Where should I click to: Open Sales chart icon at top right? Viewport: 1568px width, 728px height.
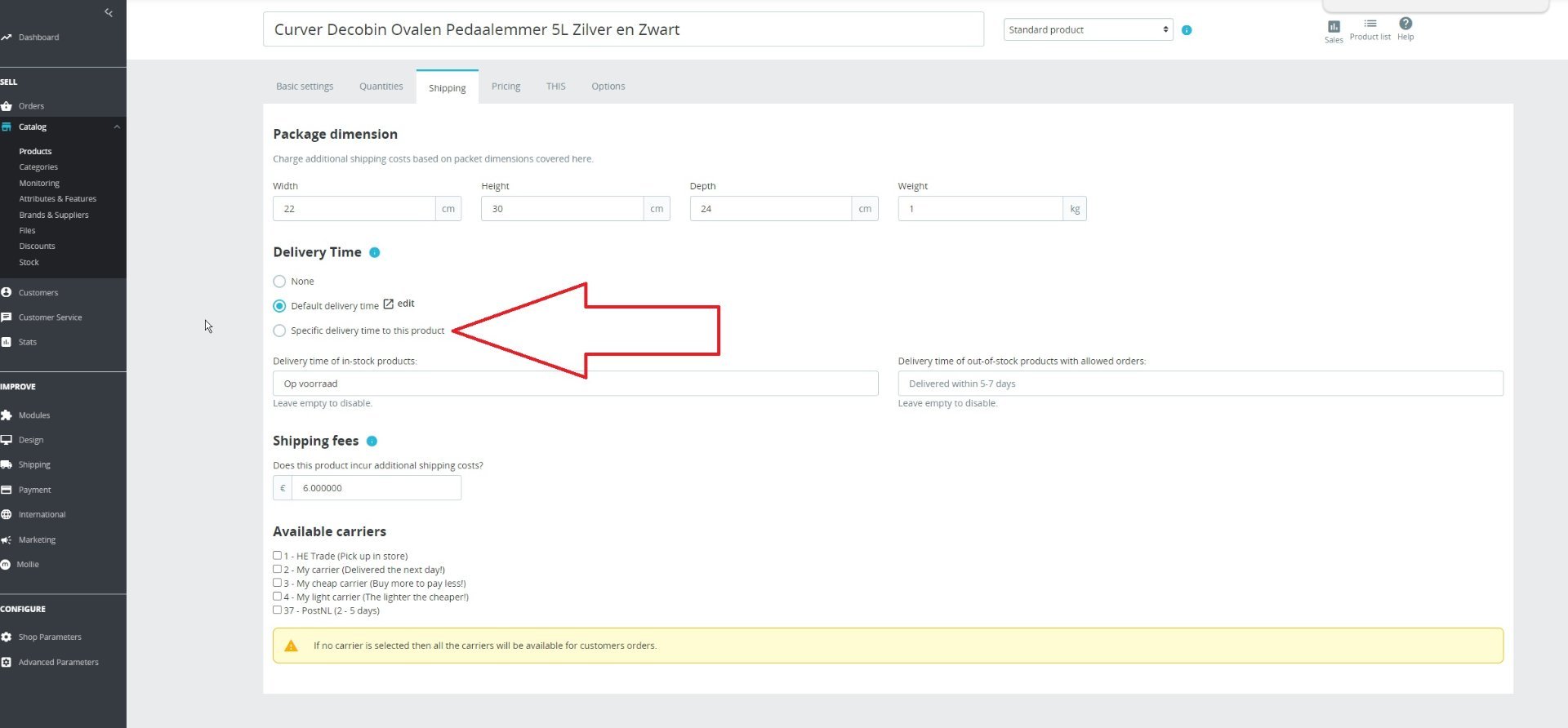coord(1334,26)
